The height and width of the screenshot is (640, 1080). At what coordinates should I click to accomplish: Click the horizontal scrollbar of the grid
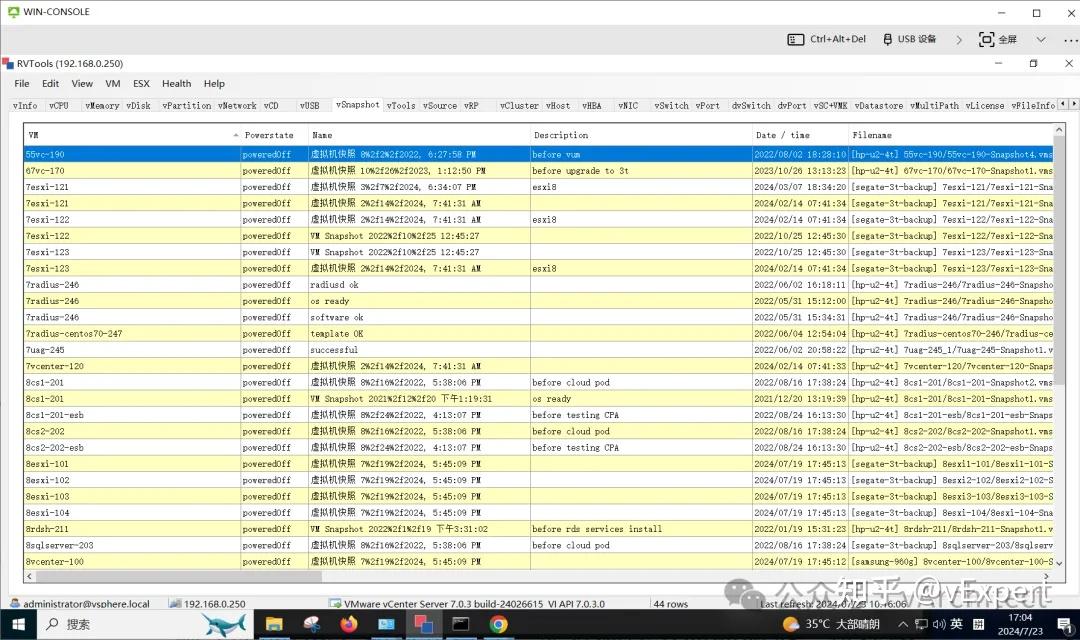point(535,576)
